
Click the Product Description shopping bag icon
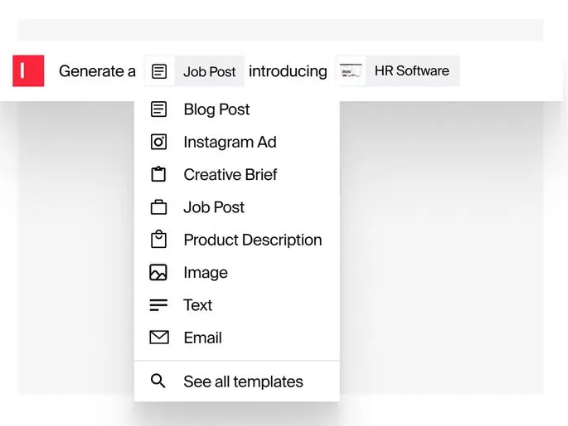point(159,239)
